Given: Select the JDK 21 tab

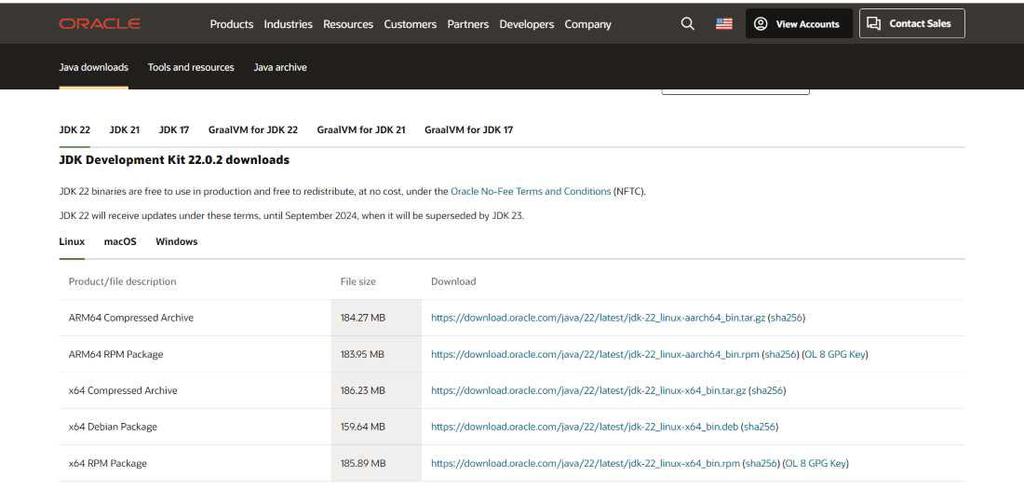Looking at the screenshot, I should (x=124, y=130).
